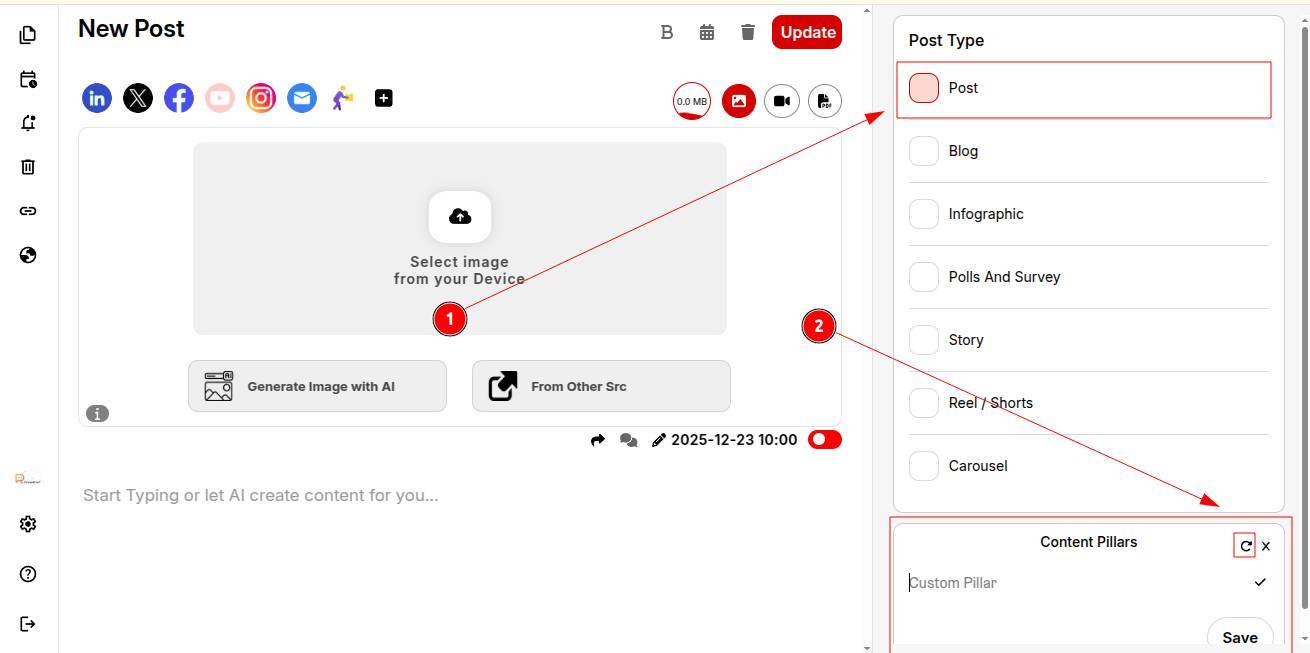Check the Infographic post type box
The width and height of the screenshot is (1310, 653).
pos(923,214)
